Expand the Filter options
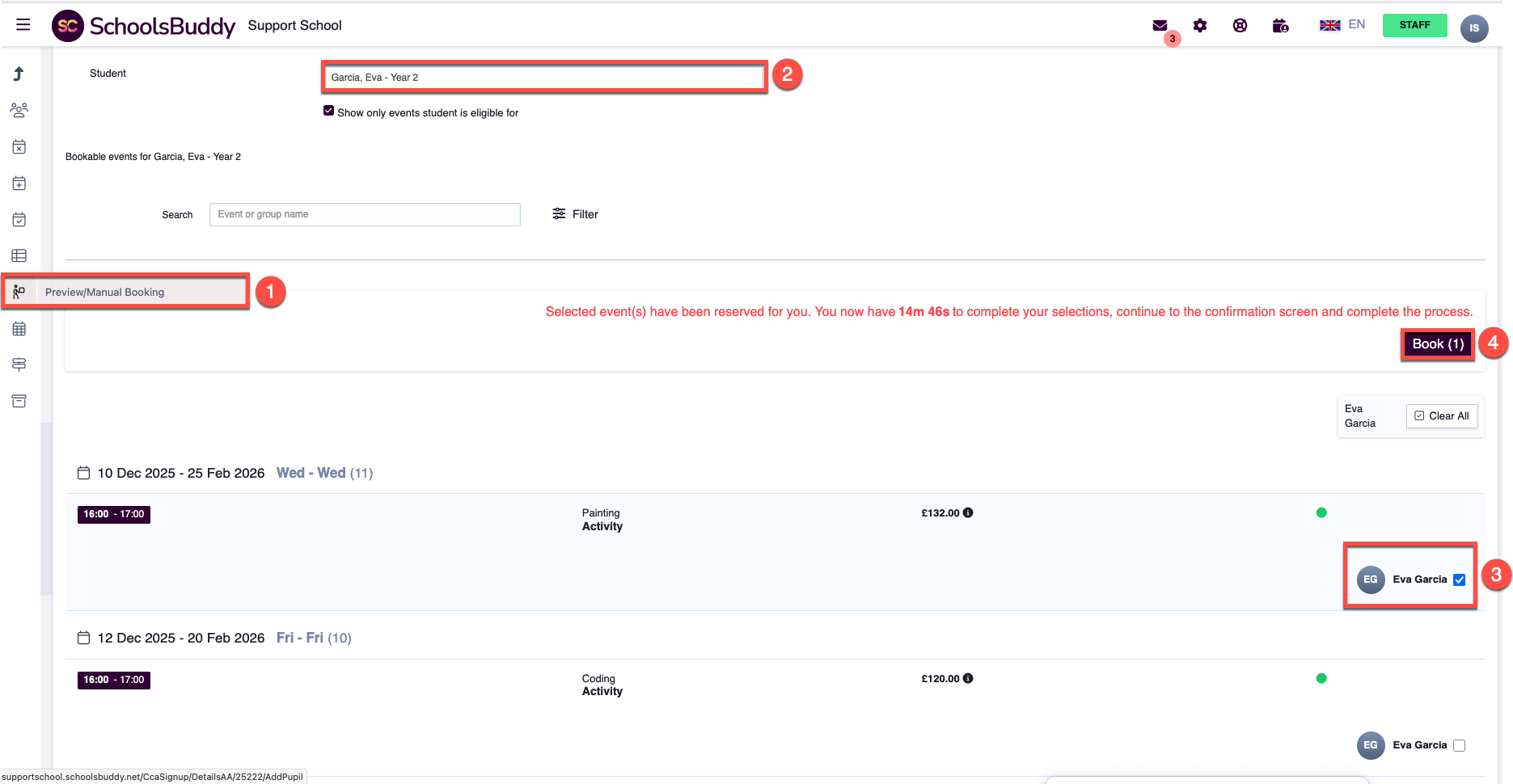 [575, 214]
